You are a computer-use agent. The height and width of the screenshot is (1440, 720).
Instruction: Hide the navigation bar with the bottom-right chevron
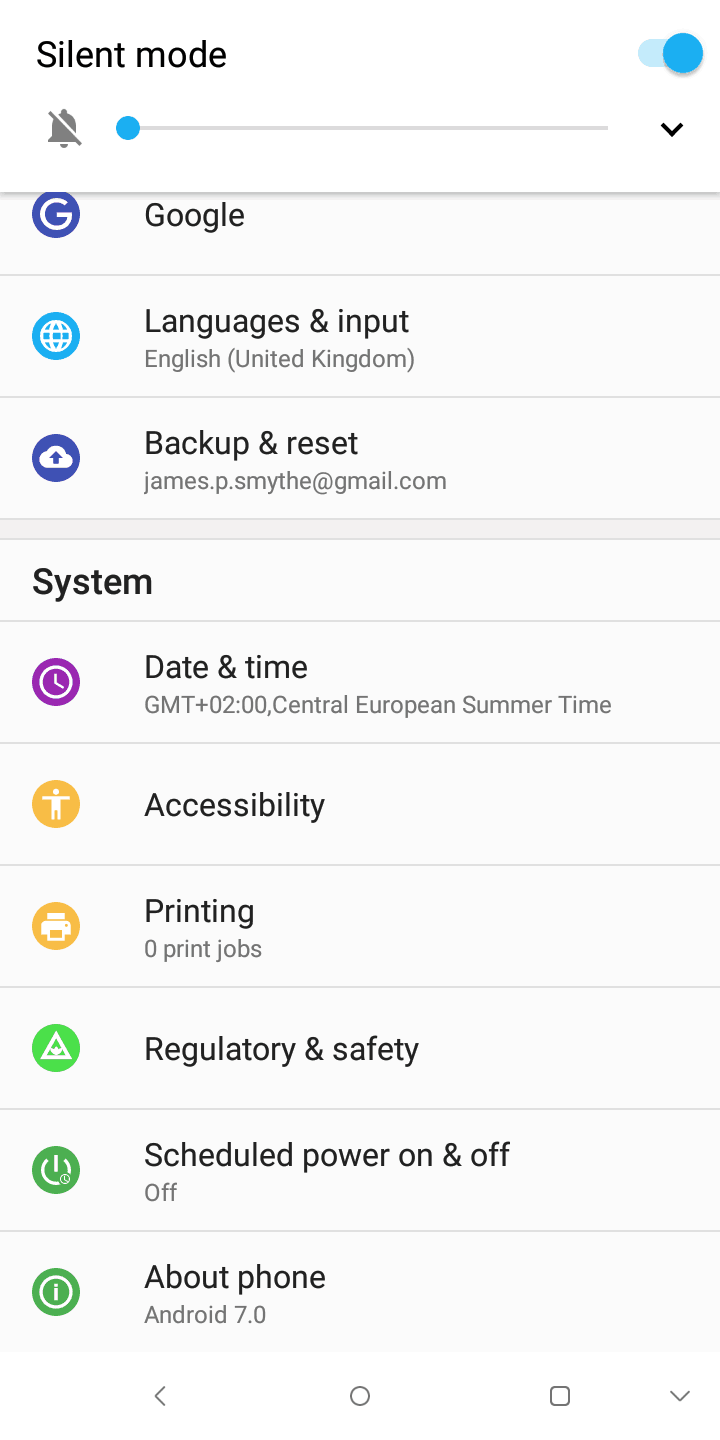click(680, 1396)
